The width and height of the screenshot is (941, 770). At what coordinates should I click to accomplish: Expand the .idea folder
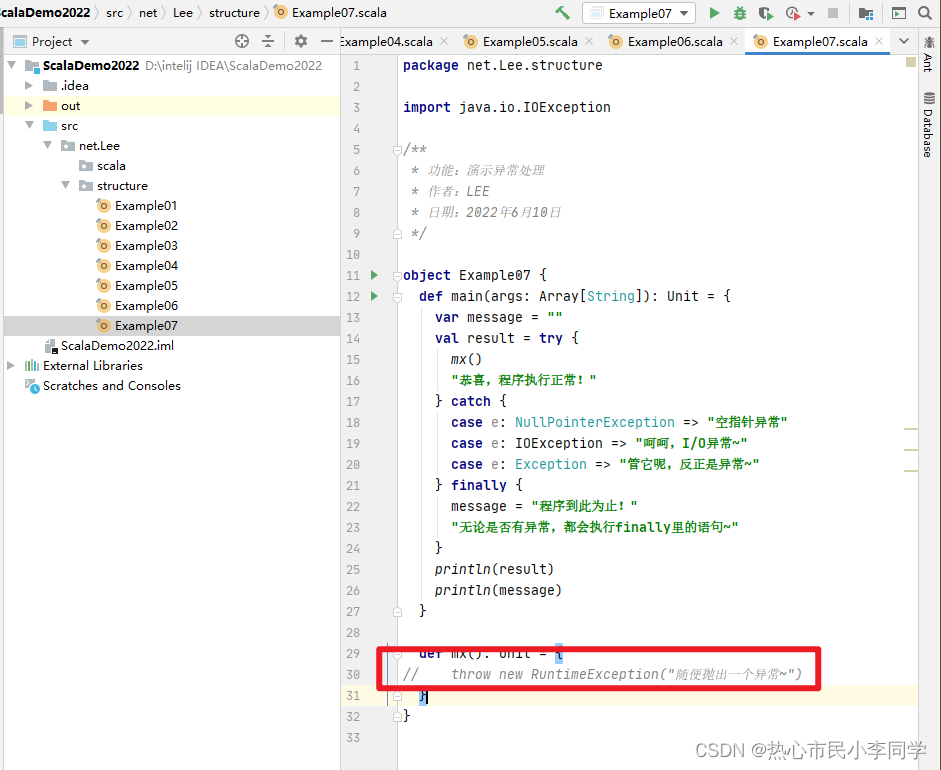(x=29, y=85)
